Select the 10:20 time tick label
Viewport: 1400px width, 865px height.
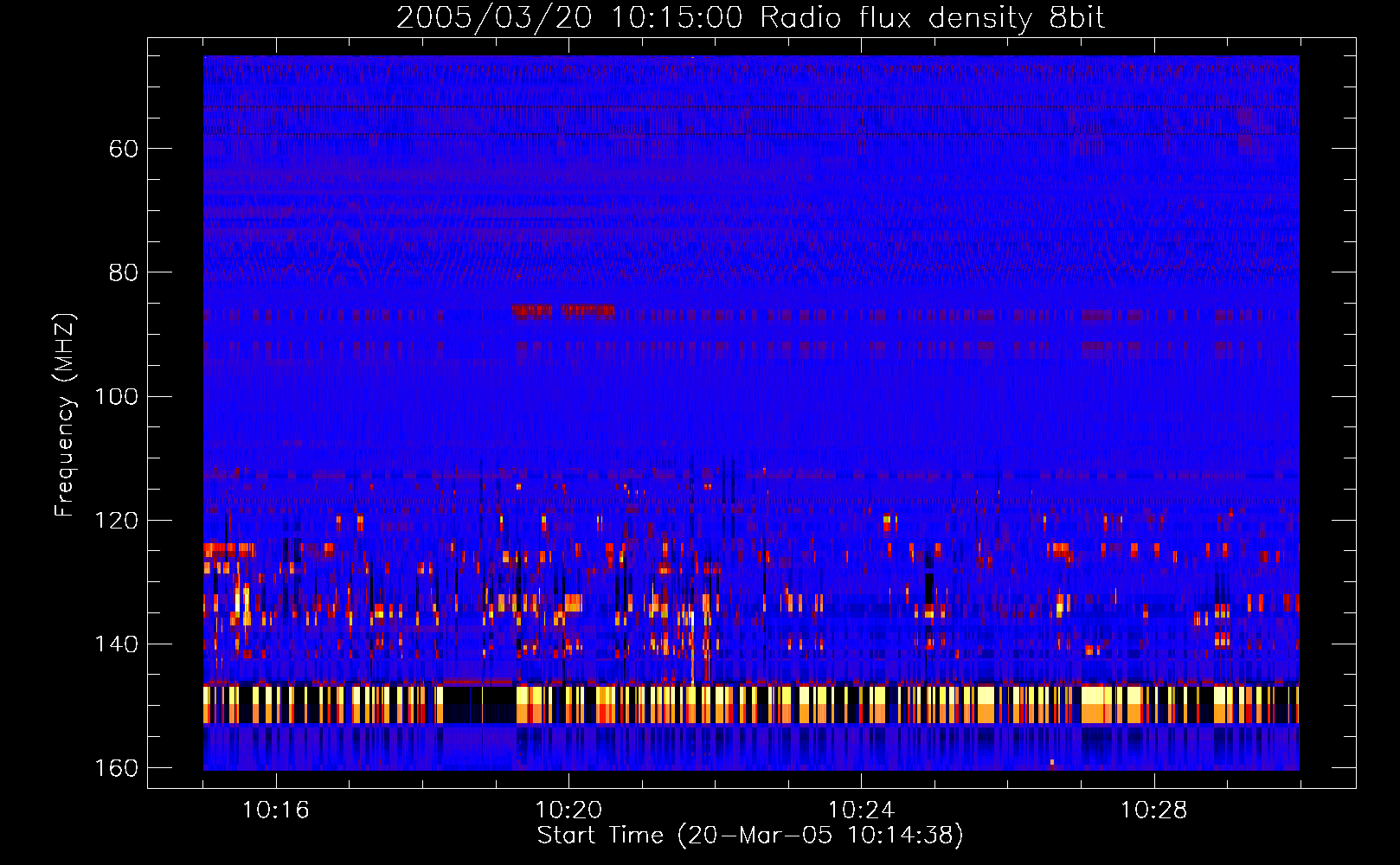(x=568, y=811)
